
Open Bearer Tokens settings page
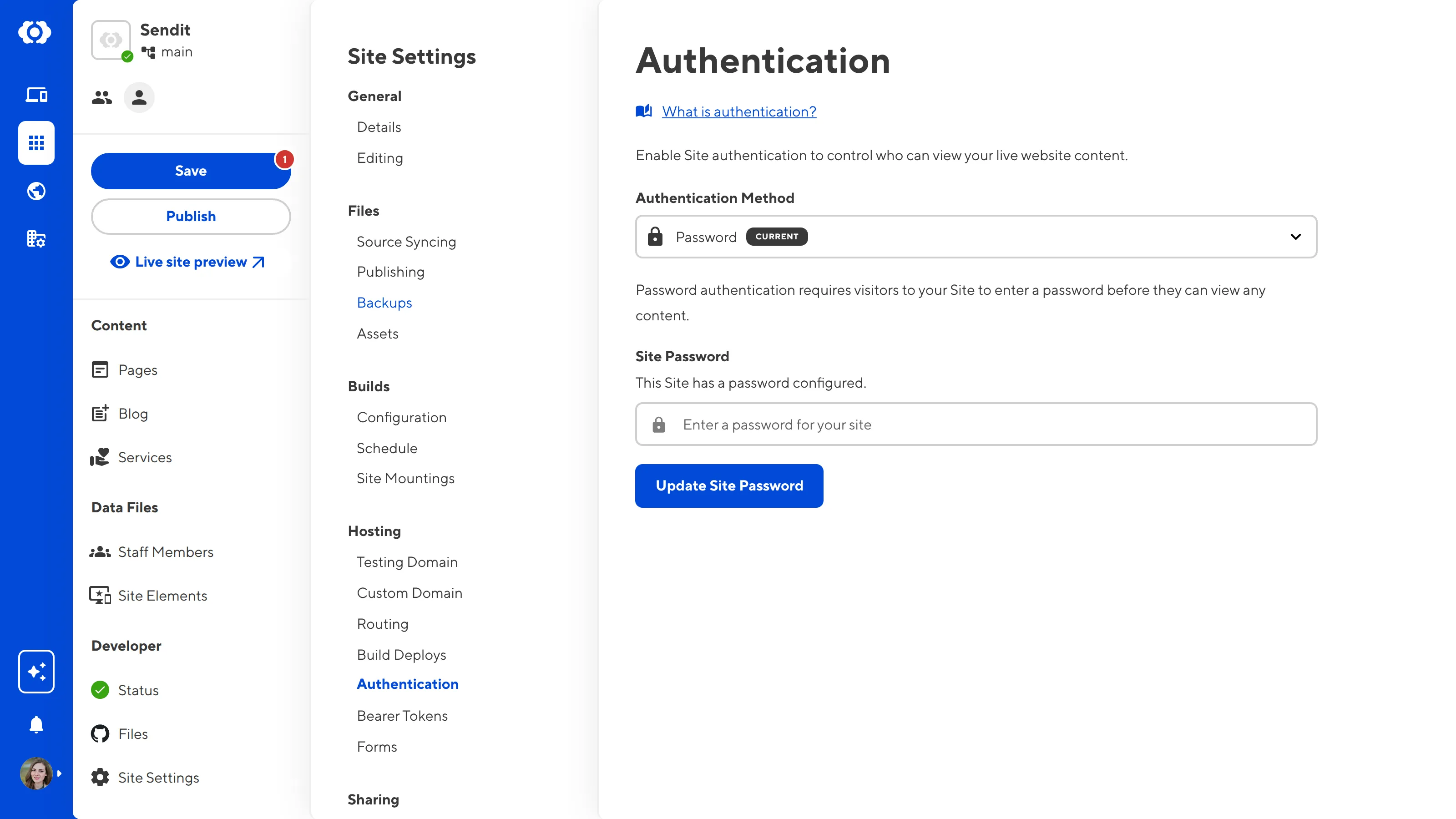(402, 716)
